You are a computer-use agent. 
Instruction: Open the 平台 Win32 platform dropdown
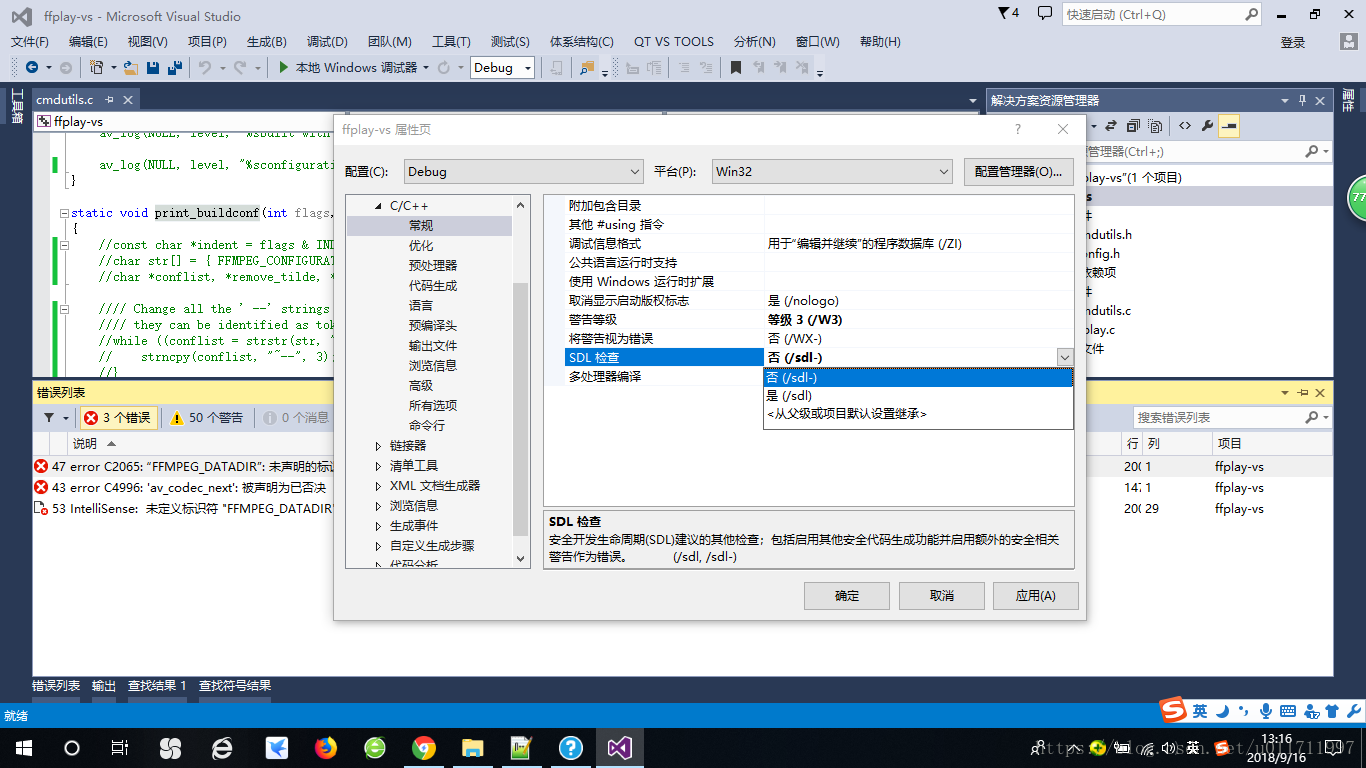[x=832, y=171]
